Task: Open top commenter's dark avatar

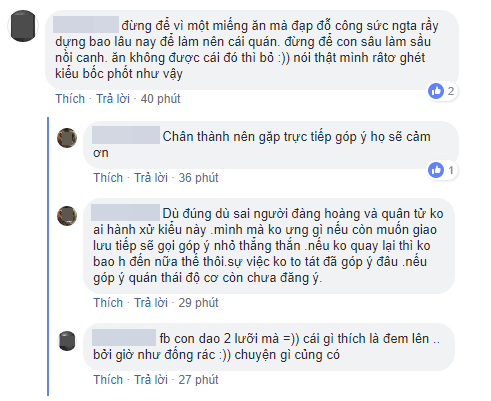Action: [23, 26]
